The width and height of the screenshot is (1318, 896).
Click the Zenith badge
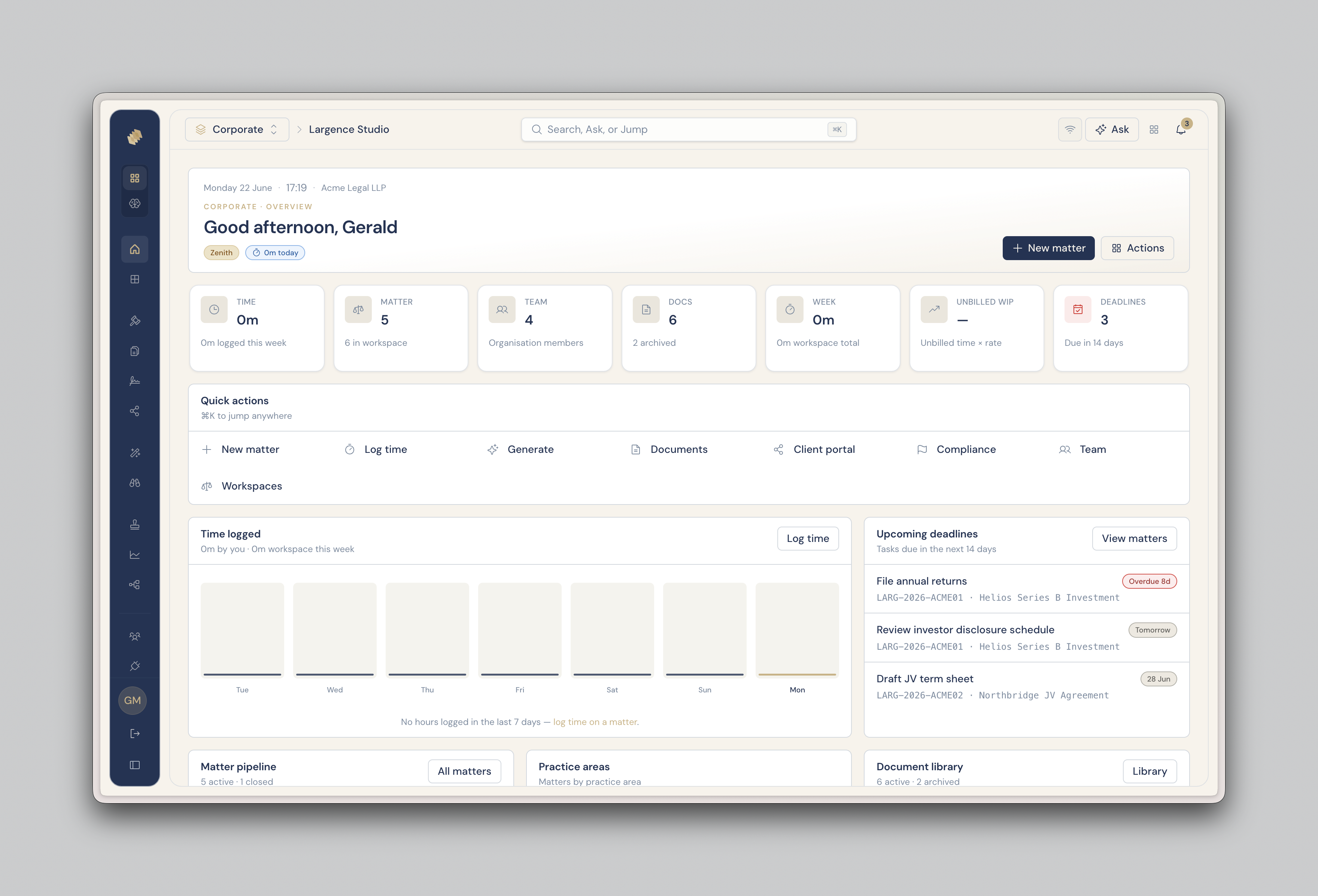coord(221,253)
